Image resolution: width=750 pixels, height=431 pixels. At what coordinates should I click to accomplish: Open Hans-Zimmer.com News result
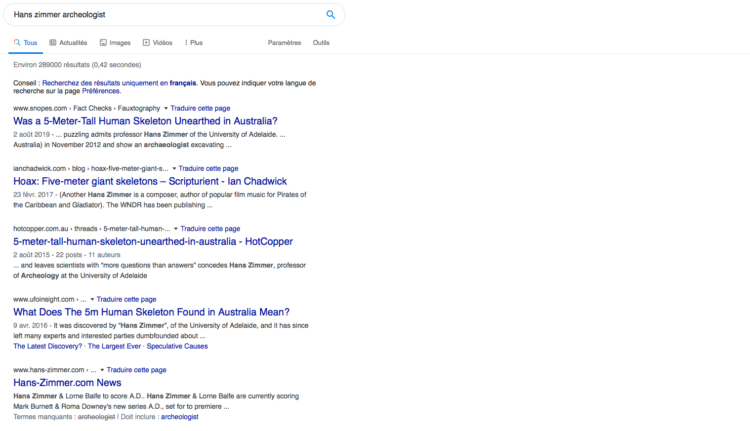click(x=67, y=383)
